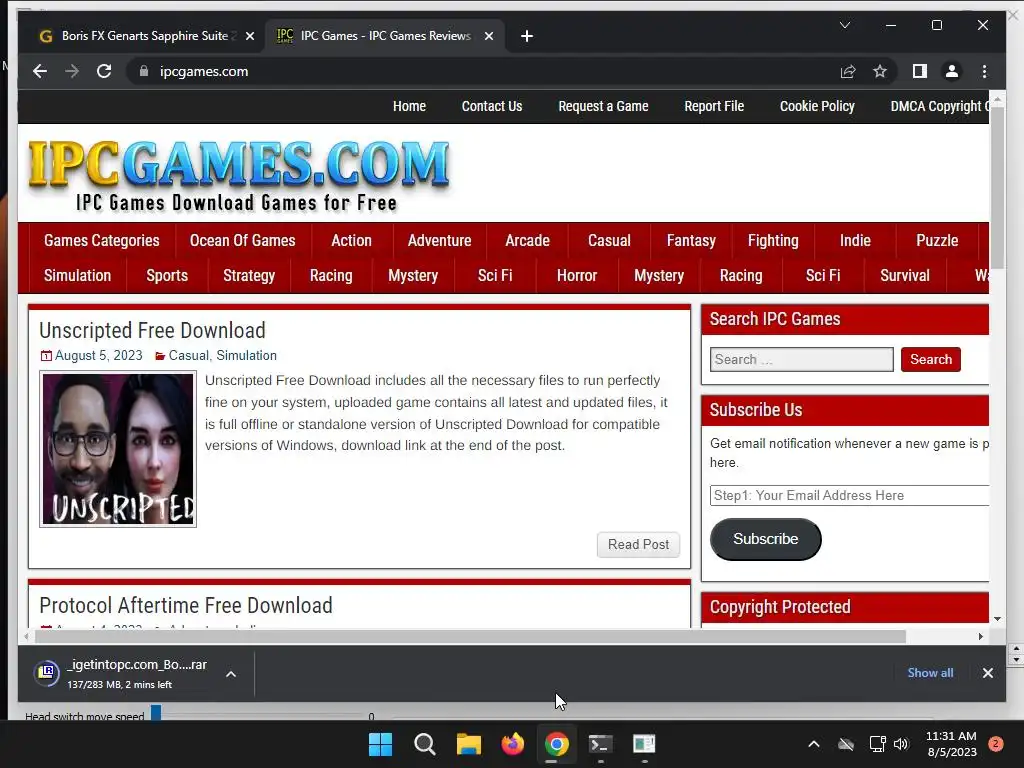Image resolution: width=1024 pixels, height=768 pixels.
Task: Open Report File page
Action: tap(714, 106)
